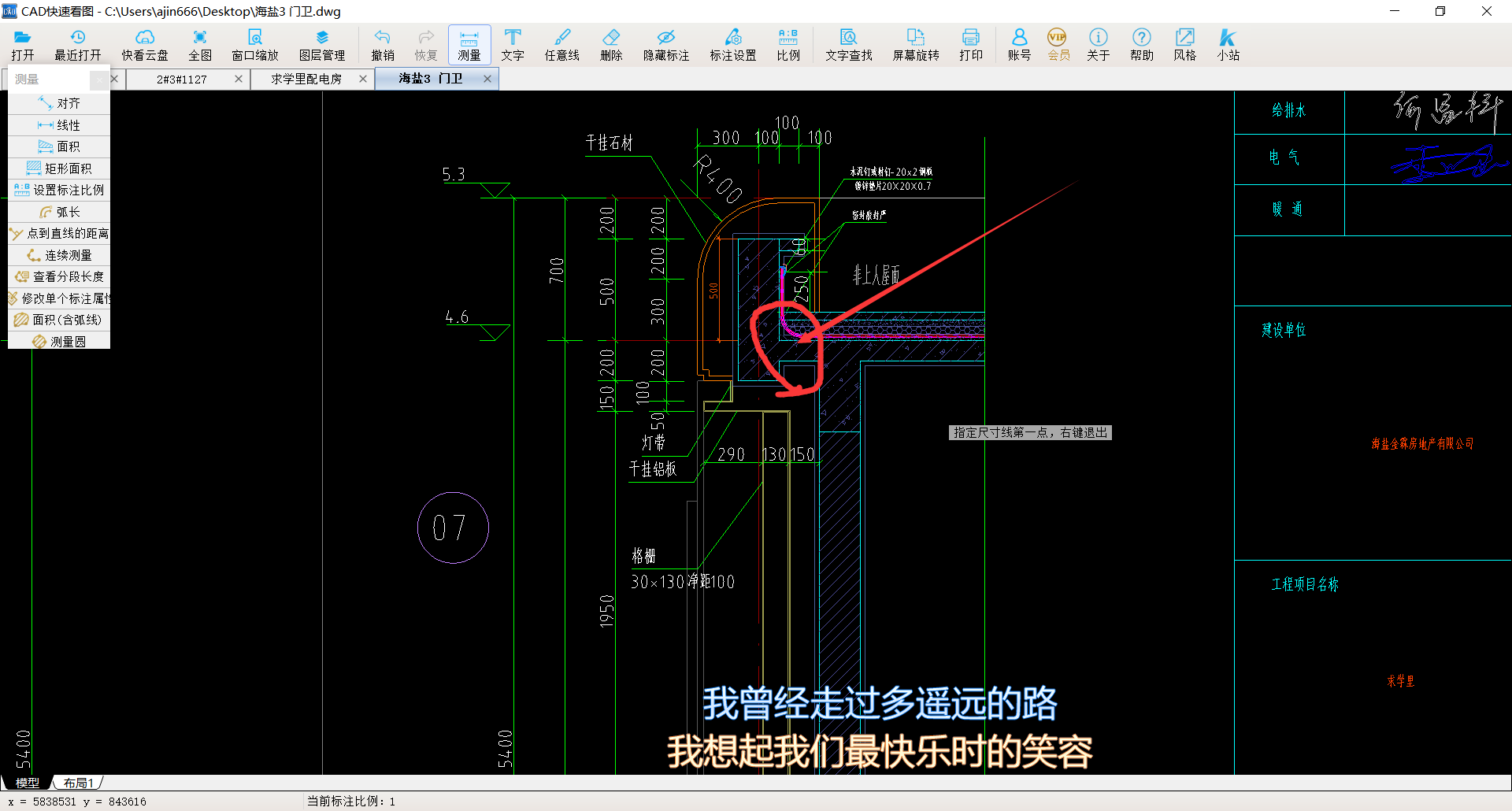Click the 4.6 elevation mark
Viewport: 1512px width, 811px height.
point(457,317)
